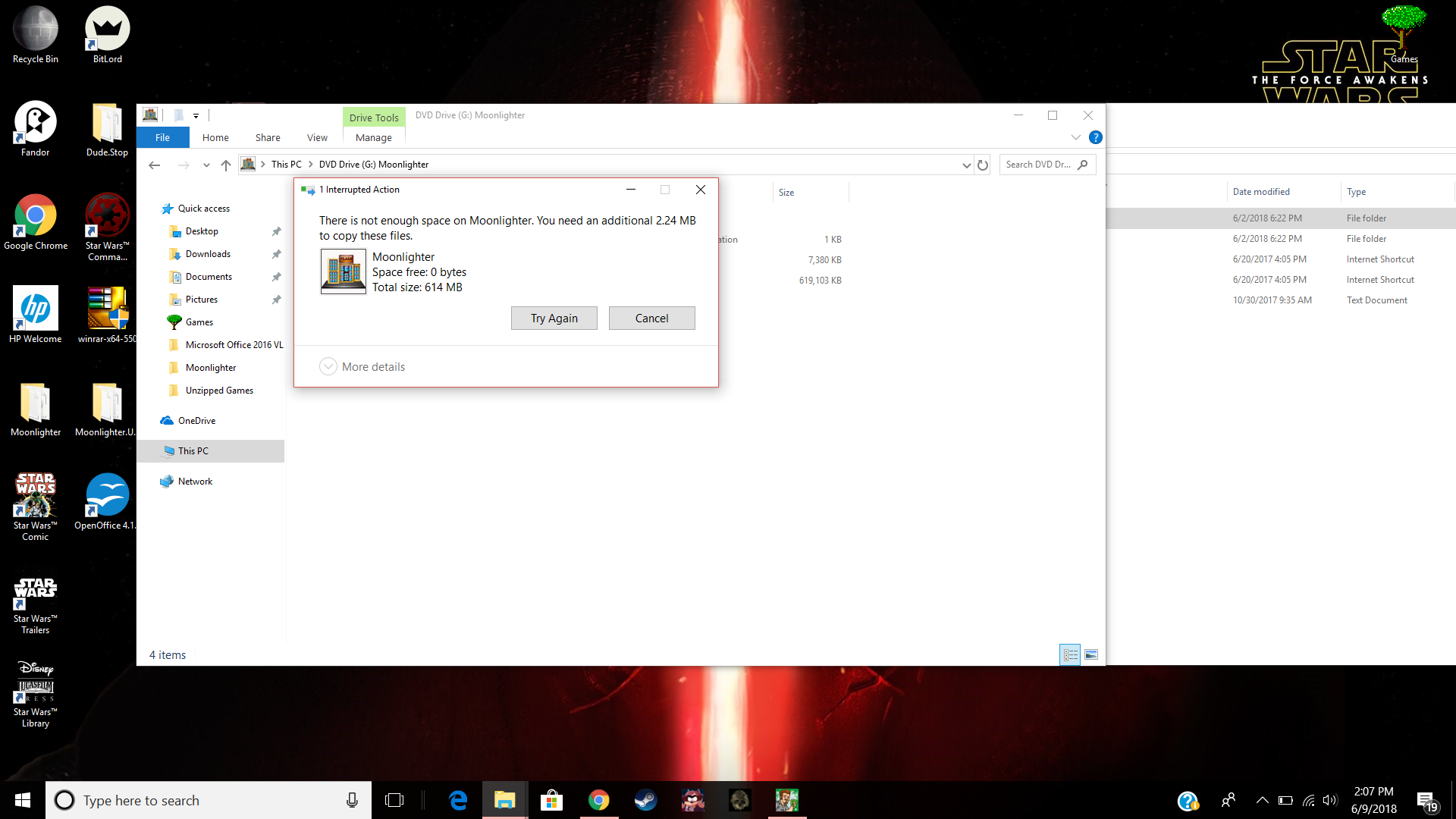Open the Manage tab under Drive Tools
This screenshot has width=1456, height=819.
[374, 137]
